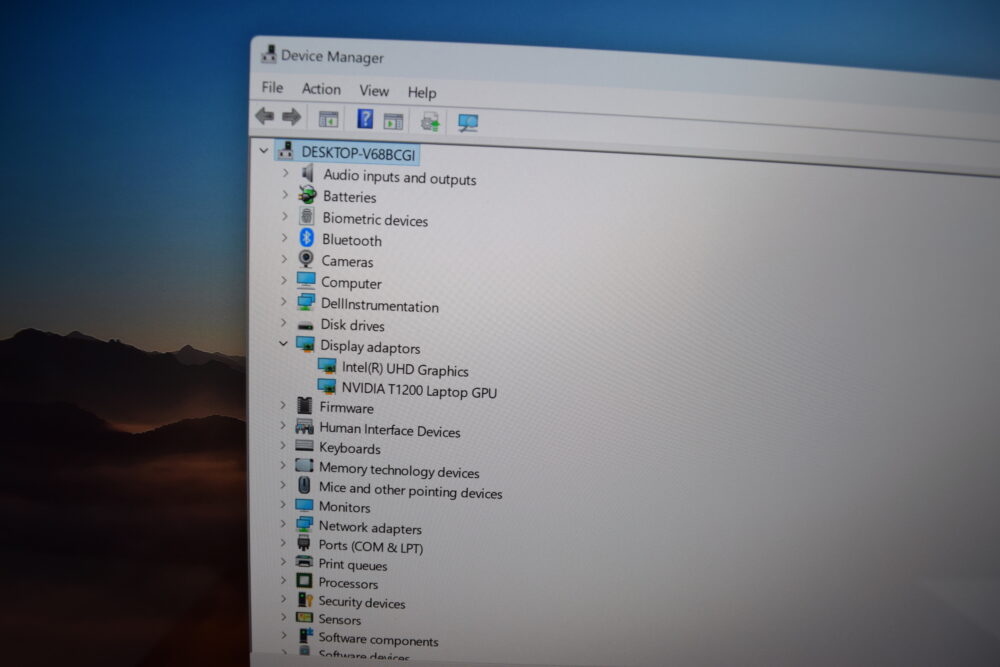Click the Sensors category icon

pos(304,617)
